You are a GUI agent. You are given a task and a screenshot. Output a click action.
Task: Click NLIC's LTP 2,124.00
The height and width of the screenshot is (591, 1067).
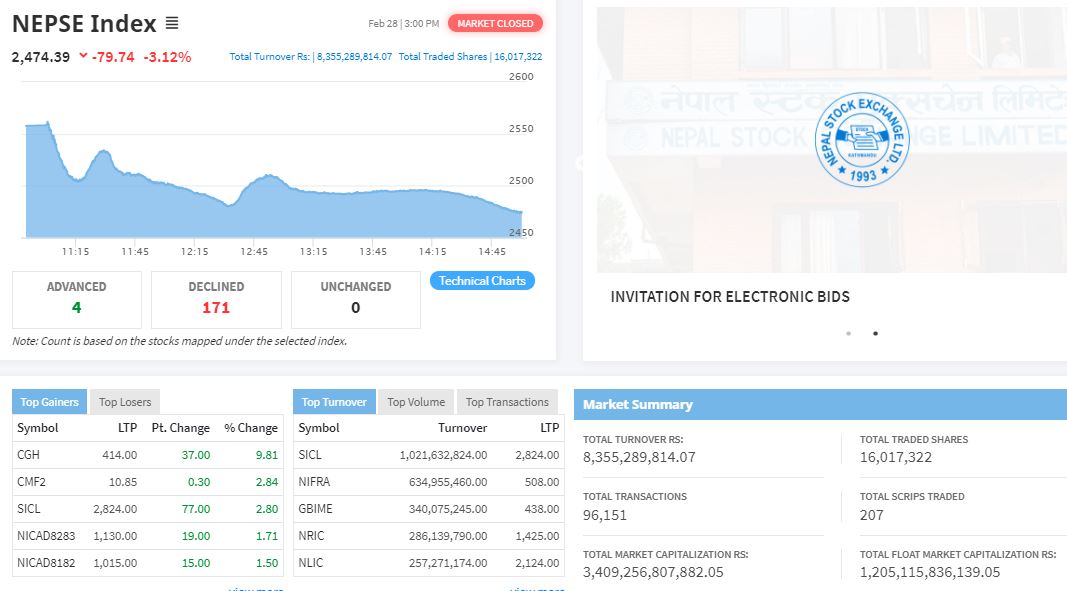538,563
